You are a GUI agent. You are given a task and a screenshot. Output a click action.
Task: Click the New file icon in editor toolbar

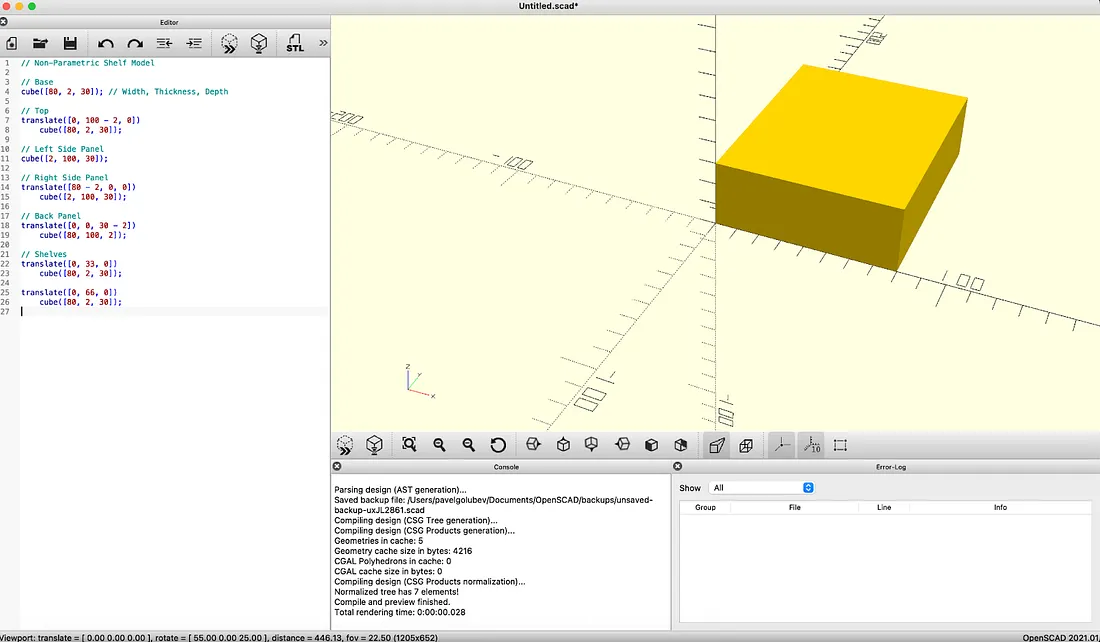coord(12,44)
